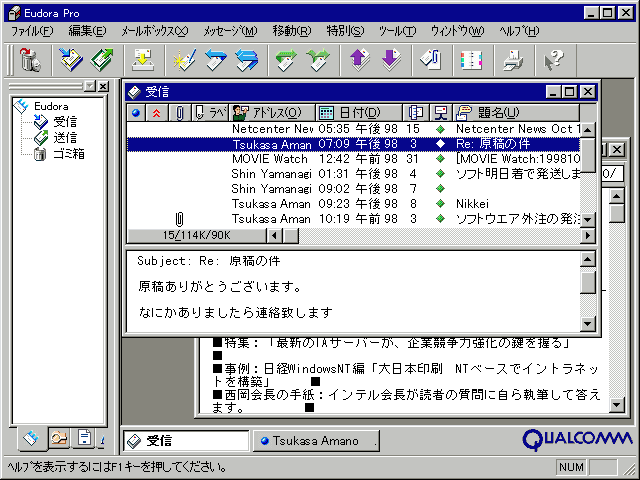Sort by priority red arrows column
This screenshot has width=640, height=480.
(x=157, y=113)
